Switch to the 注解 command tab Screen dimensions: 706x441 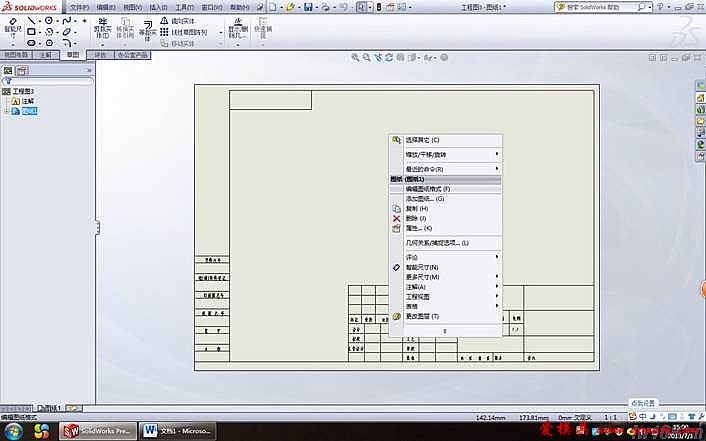[45, 56]
